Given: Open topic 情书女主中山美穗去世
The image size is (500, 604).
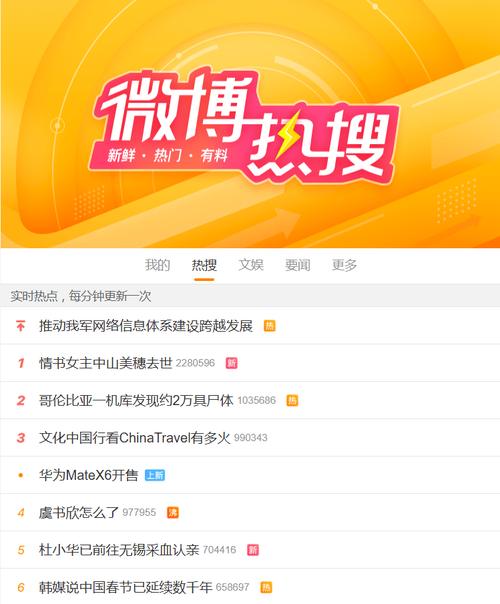Looking at the screenshot, I should [106, 363].
